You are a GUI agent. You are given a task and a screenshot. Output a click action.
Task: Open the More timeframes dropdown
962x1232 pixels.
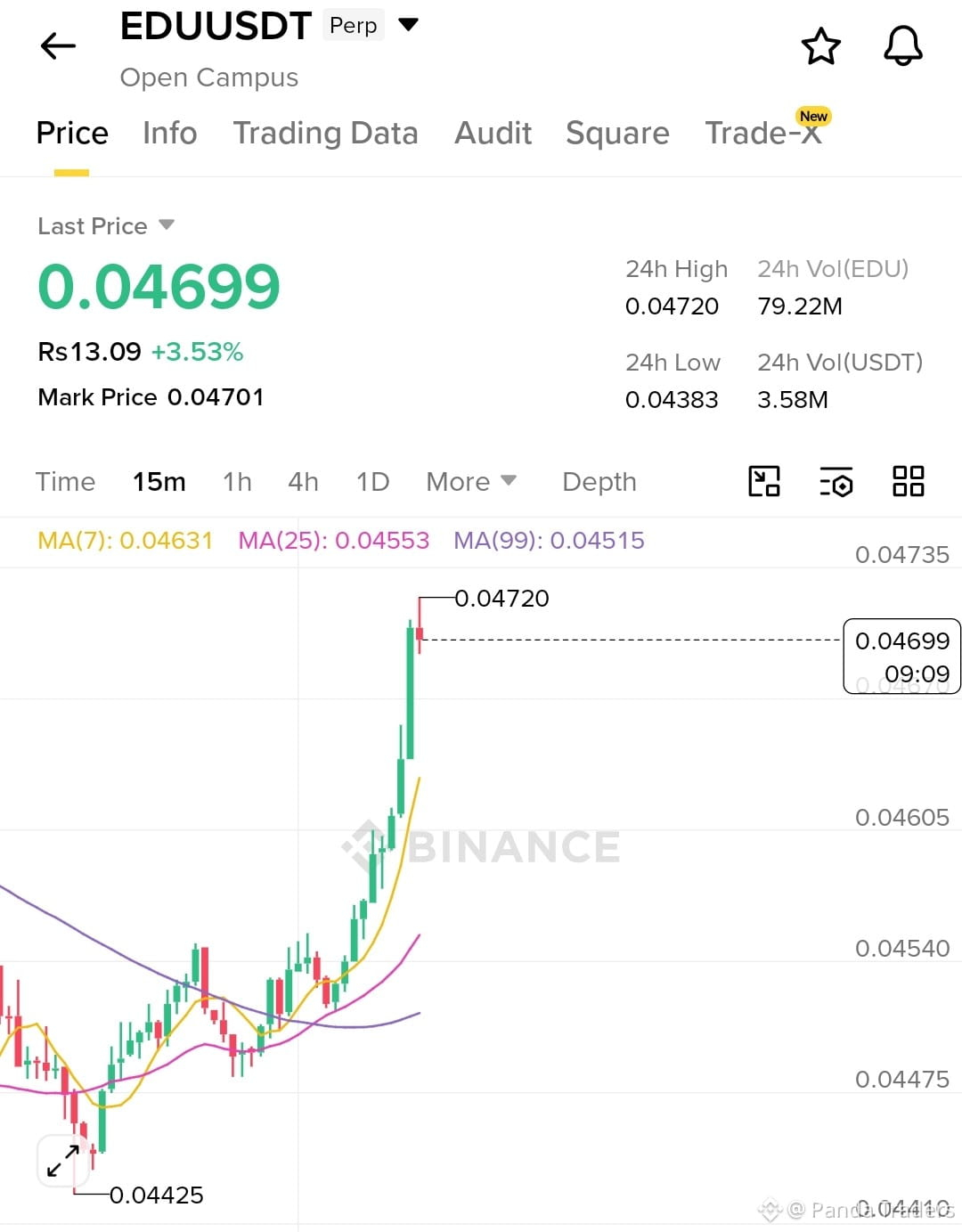coord(471,481)
